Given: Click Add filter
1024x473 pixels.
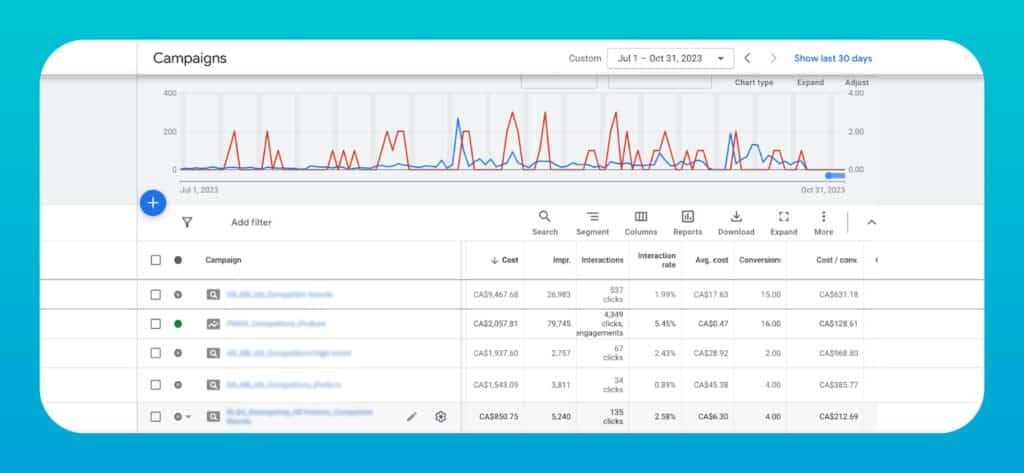Looking at the screenshot, I should click(x=251, y=223).
